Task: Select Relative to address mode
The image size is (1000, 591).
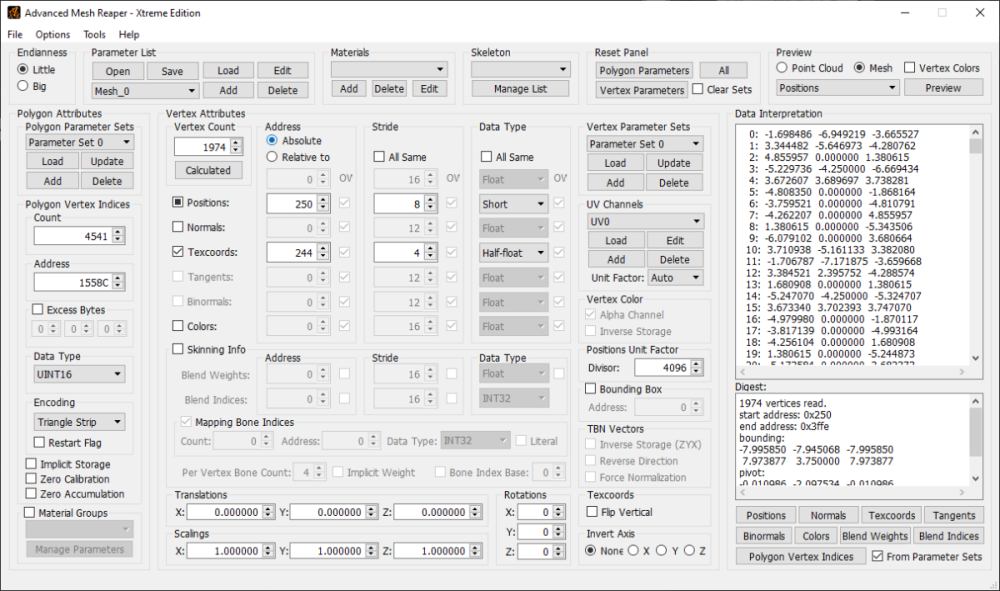Action: (x=273, y=157)
